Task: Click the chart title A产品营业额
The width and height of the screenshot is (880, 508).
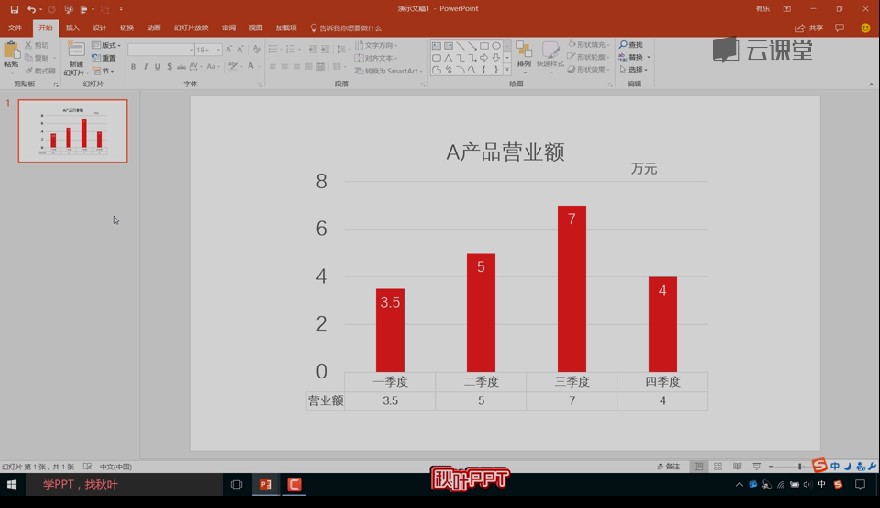Action: click(x=505, y=152)
